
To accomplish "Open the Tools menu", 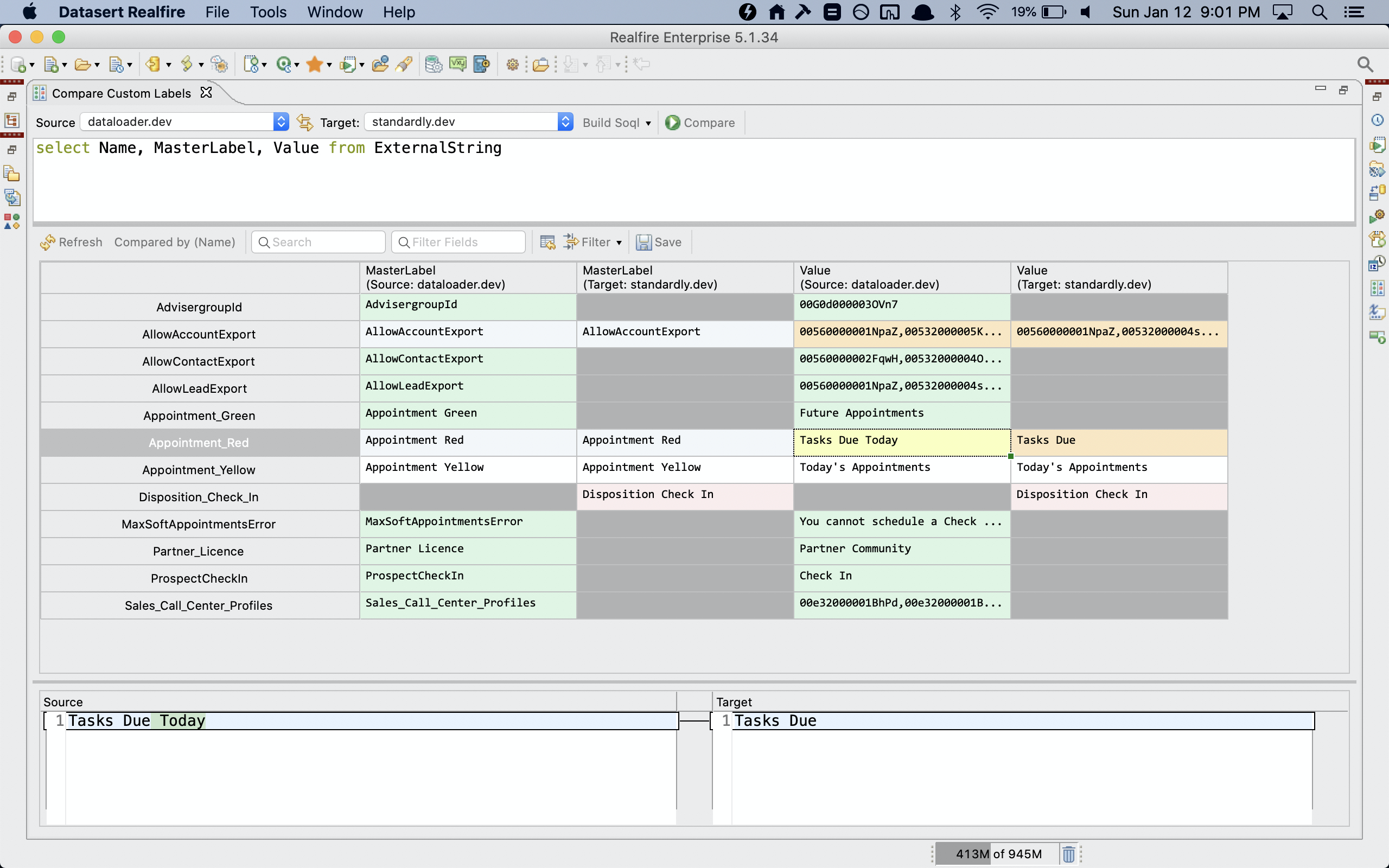I will coord(268,12).
